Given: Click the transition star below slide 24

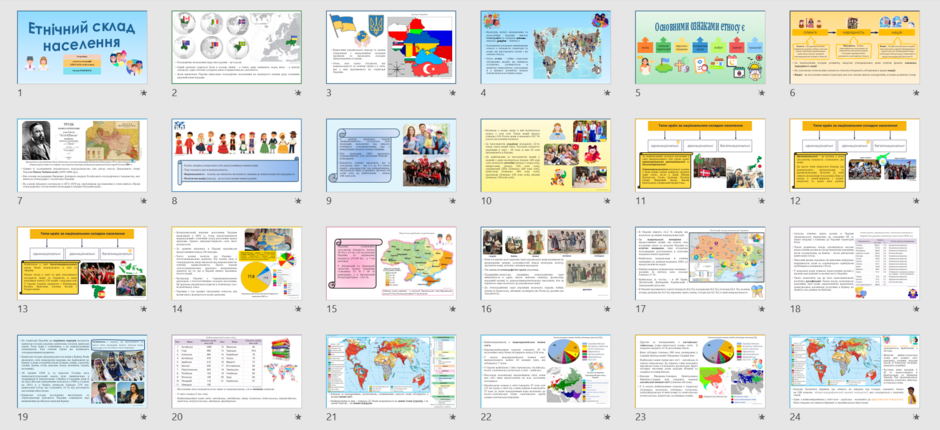Looking at the screenshot, I should [x=915, y=417].
